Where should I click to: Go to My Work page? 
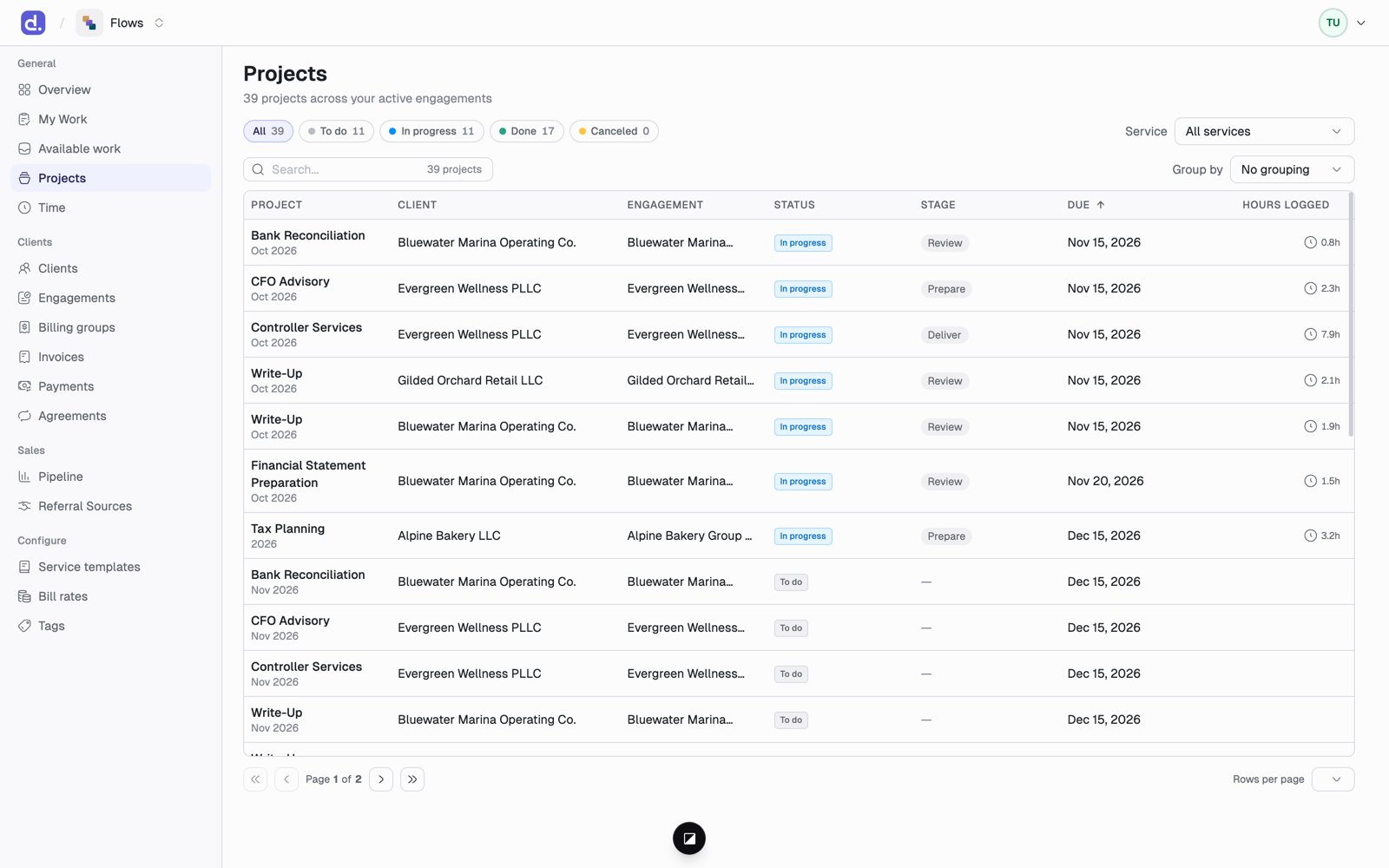tap(111, 119)
